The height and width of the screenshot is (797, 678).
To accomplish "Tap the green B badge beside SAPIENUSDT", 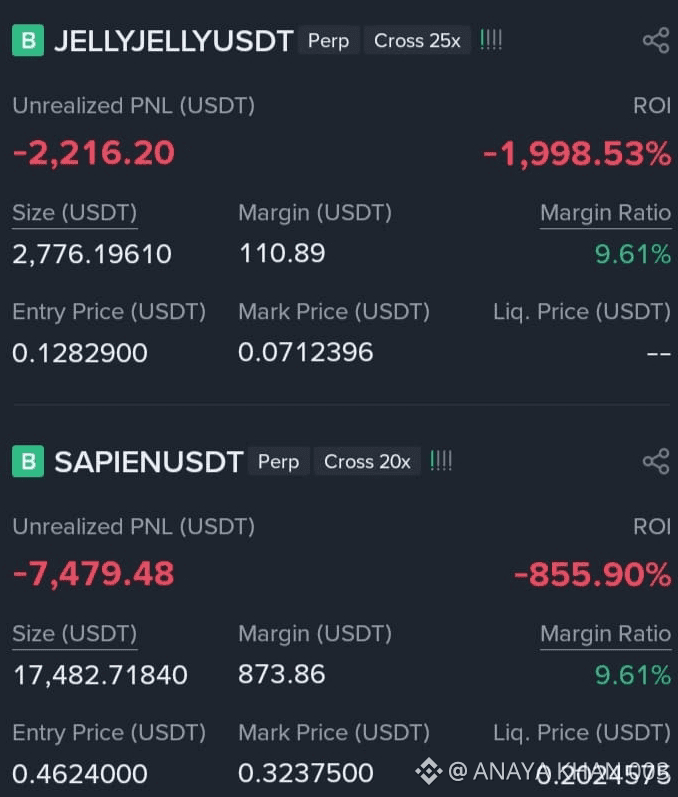I will pyautogui.click(x=28, y=461).
